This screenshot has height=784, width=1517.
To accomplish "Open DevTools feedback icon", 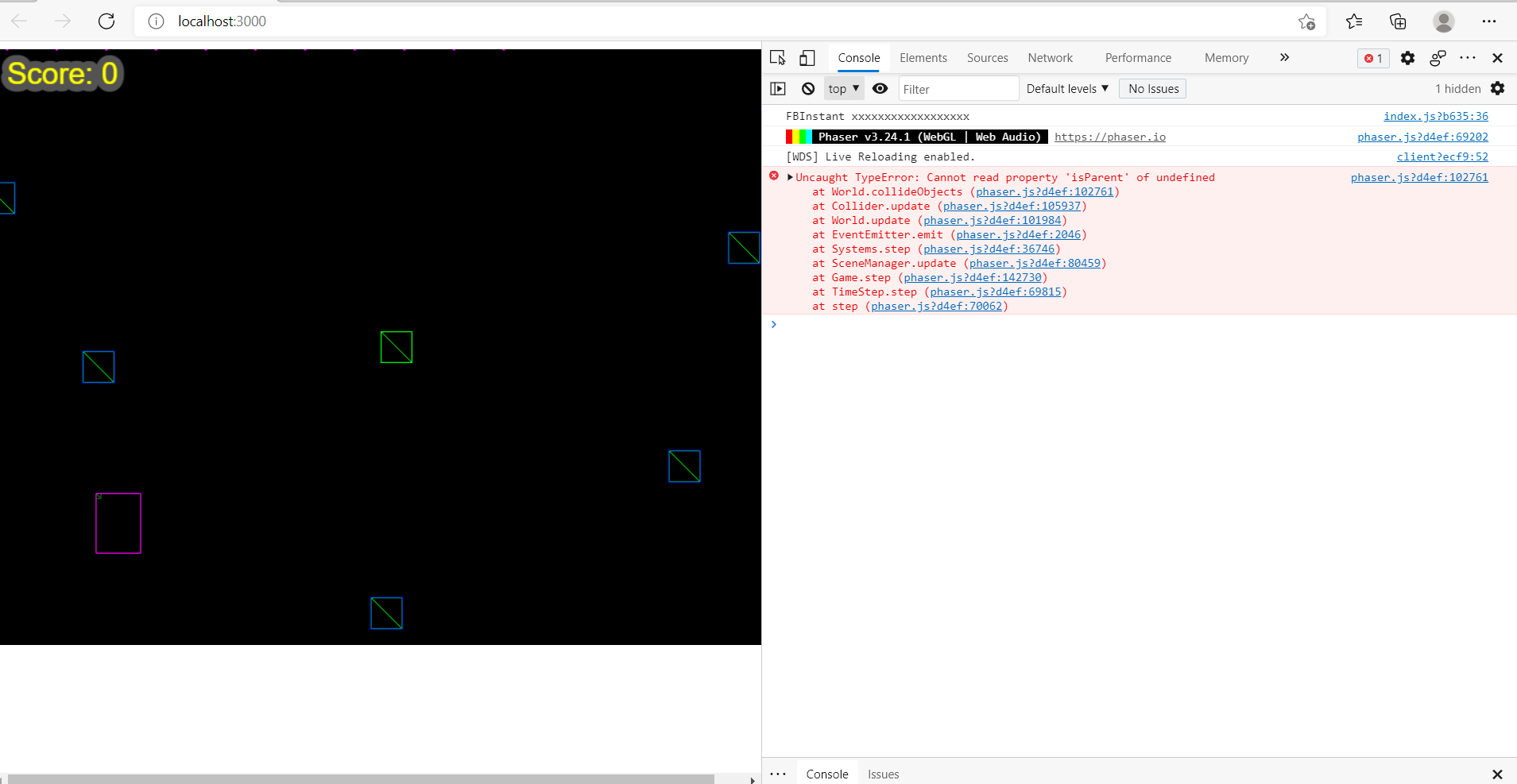I will 1438,58.
